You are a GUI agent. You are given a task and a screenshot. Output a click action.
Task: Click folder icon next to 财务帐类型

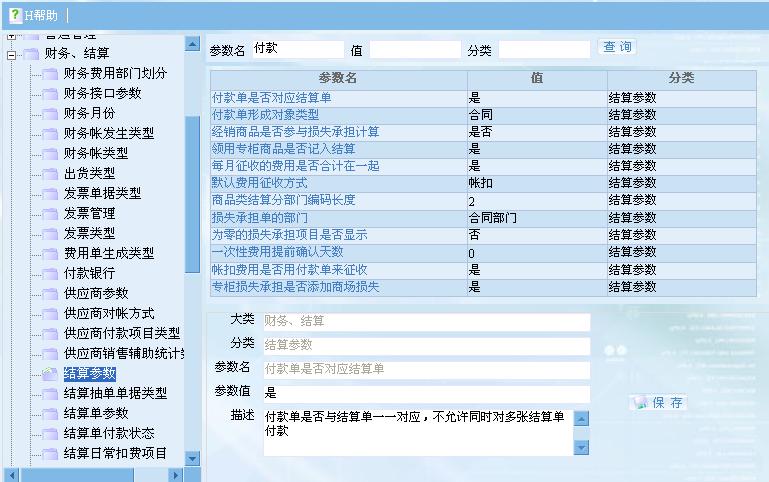tap(50, 153)
